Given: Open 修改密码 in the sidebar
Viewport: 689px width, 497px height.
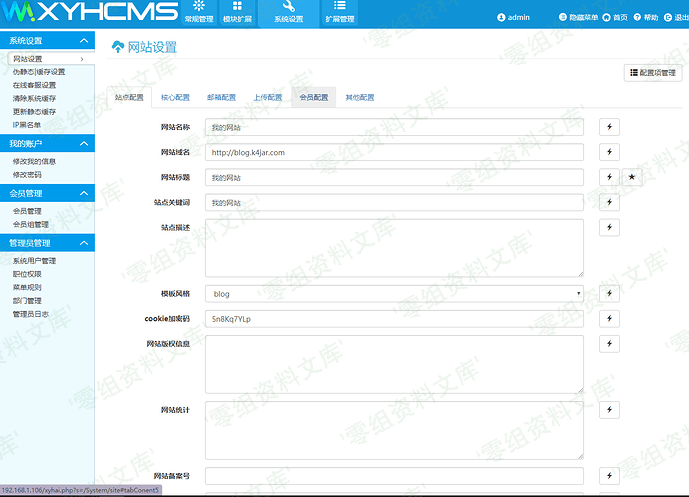Looking at the screenshot, I should (x=27, y=175).
